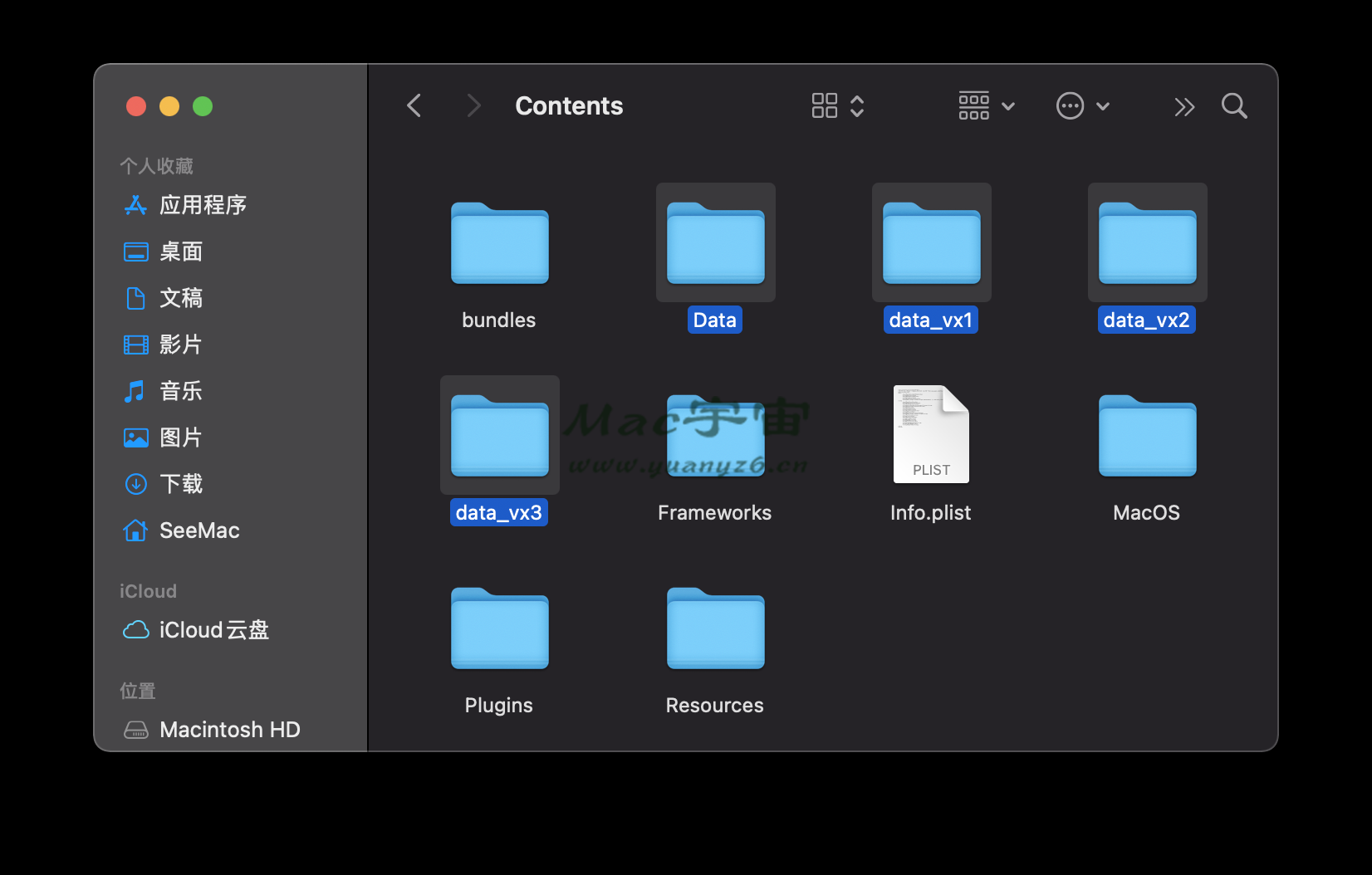This screenshot has height=875, width=1372.
Task: Open 桌面 from the sidebar
Action: pyautogui.click(x=181, y=252)
